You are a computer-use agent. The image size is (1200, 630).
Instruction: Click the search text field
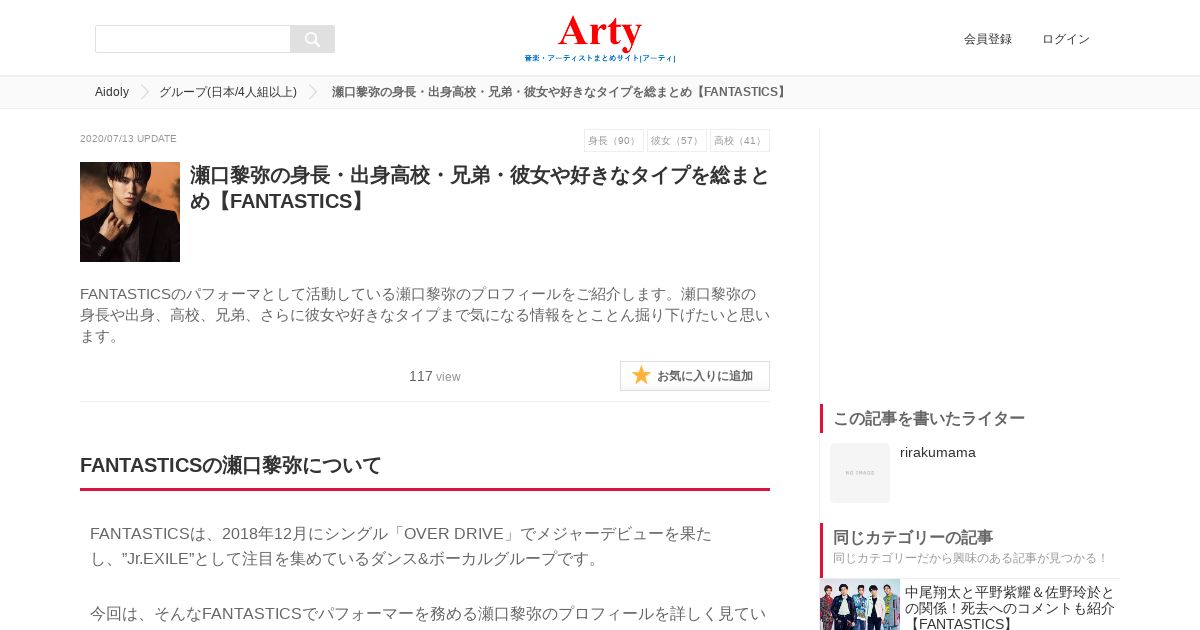coord(193,39)
